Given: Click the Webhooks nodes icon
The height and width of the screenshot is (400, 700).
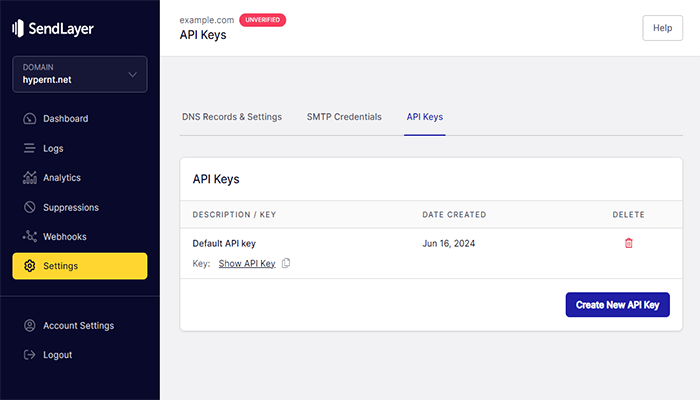Looking at the screenshot, I should 29,237.
